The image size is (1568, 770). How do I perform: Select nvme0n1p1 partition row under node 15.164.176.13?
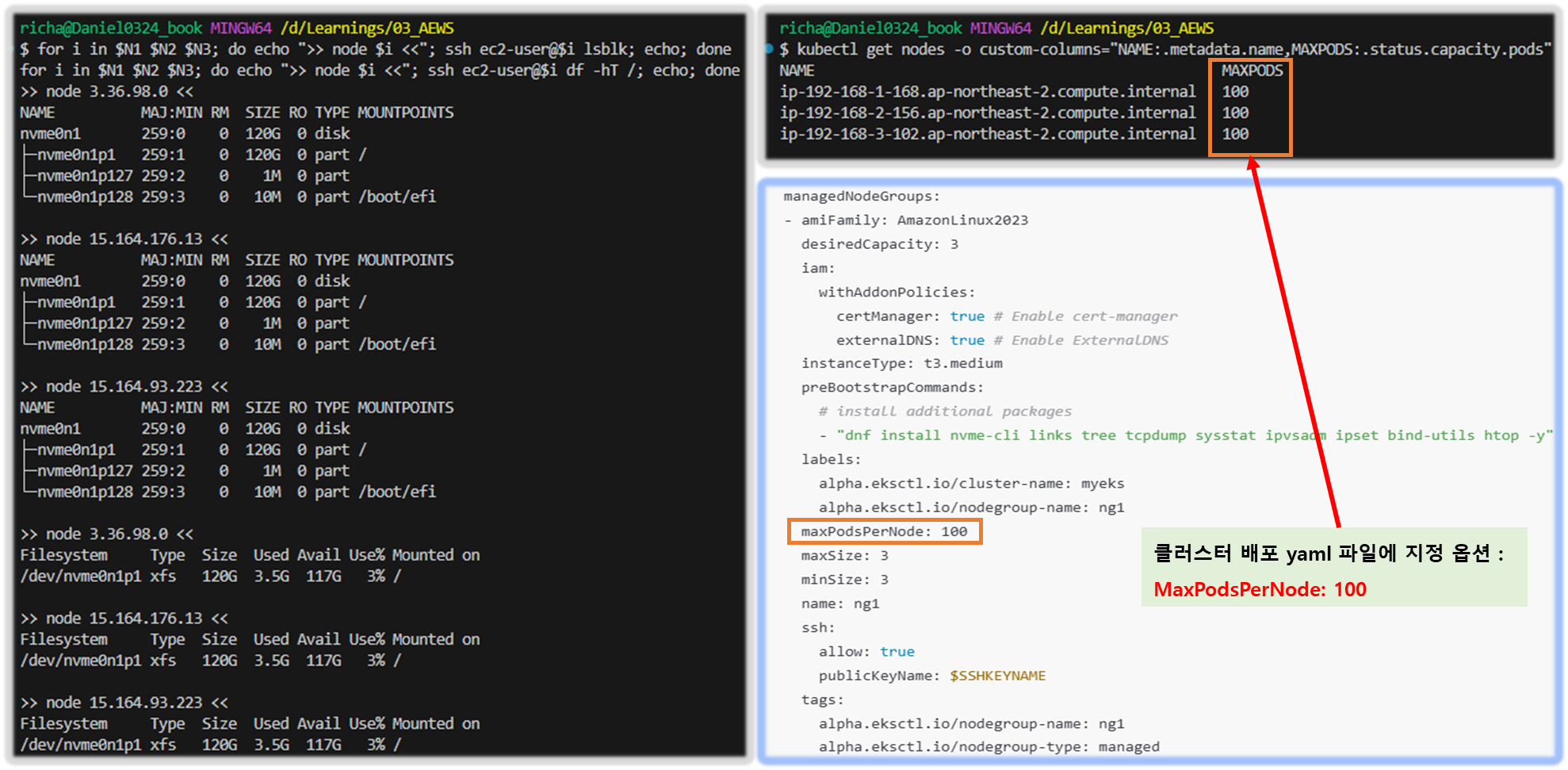pos(194,302)
